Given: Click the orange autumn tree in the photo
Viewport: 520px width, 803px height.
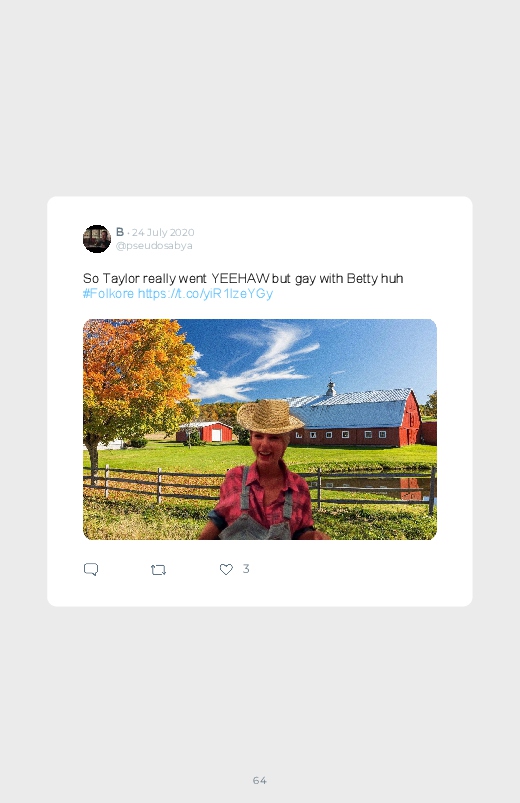Looking at the screenshot, I should (136, 382).
